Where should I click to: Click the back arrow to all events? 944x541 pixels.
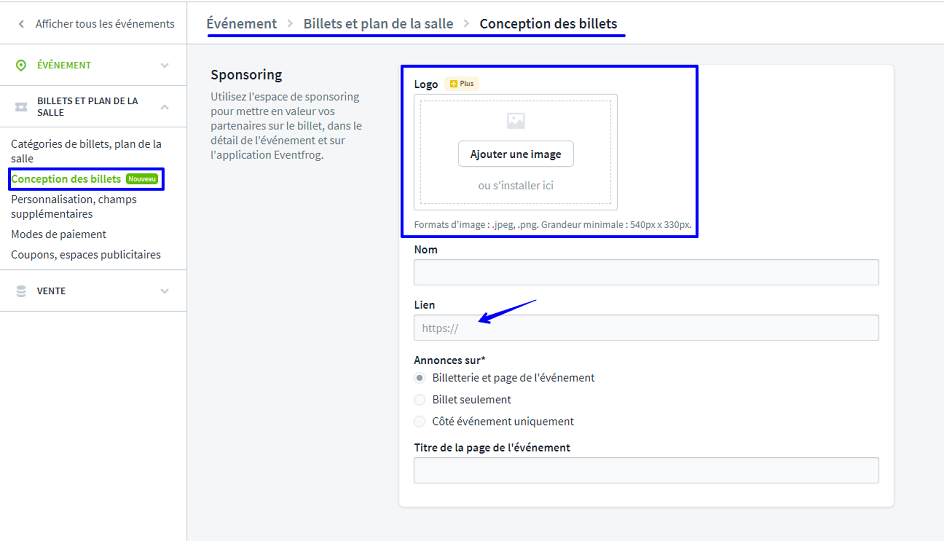21,24
